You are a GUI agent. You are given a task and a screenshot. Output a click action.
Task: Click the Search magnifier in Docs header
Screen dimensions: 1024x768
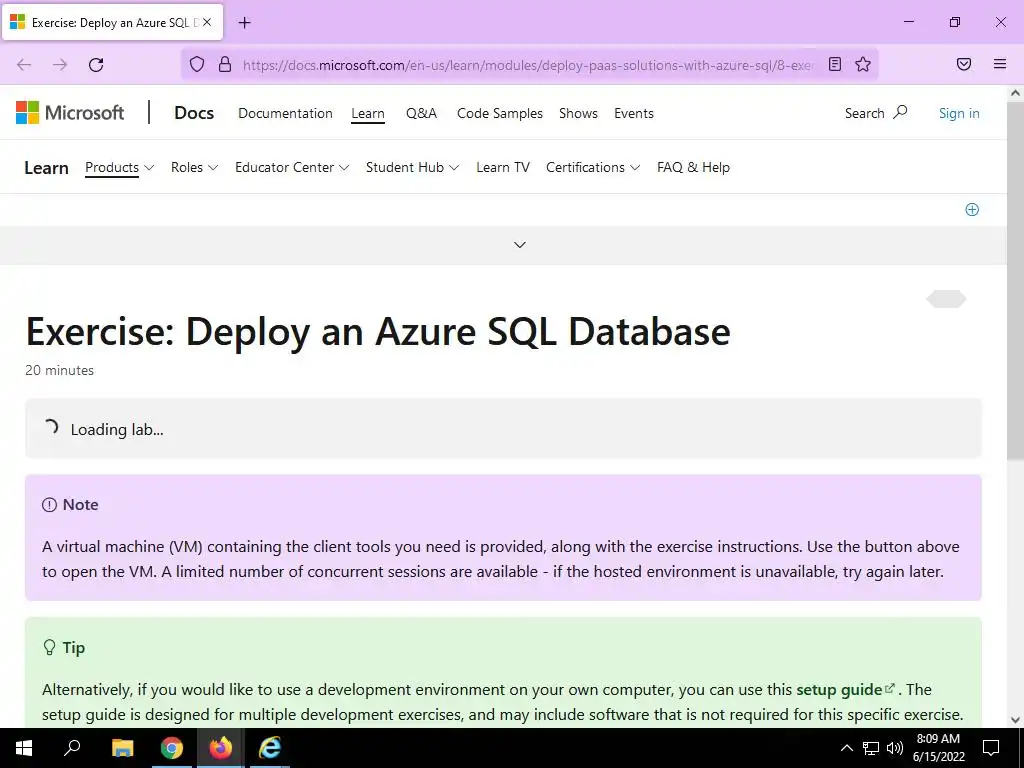900,112
